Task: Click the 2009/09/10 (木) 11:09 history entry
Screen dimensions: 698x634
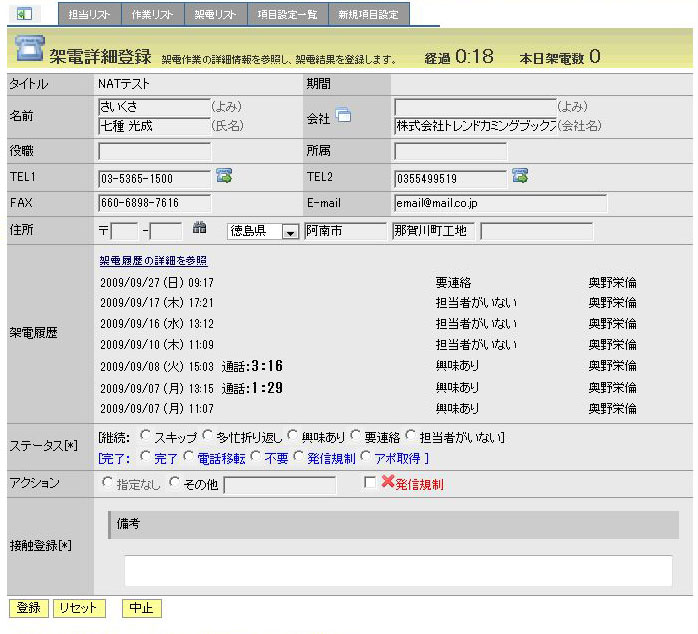Action: 157,345
